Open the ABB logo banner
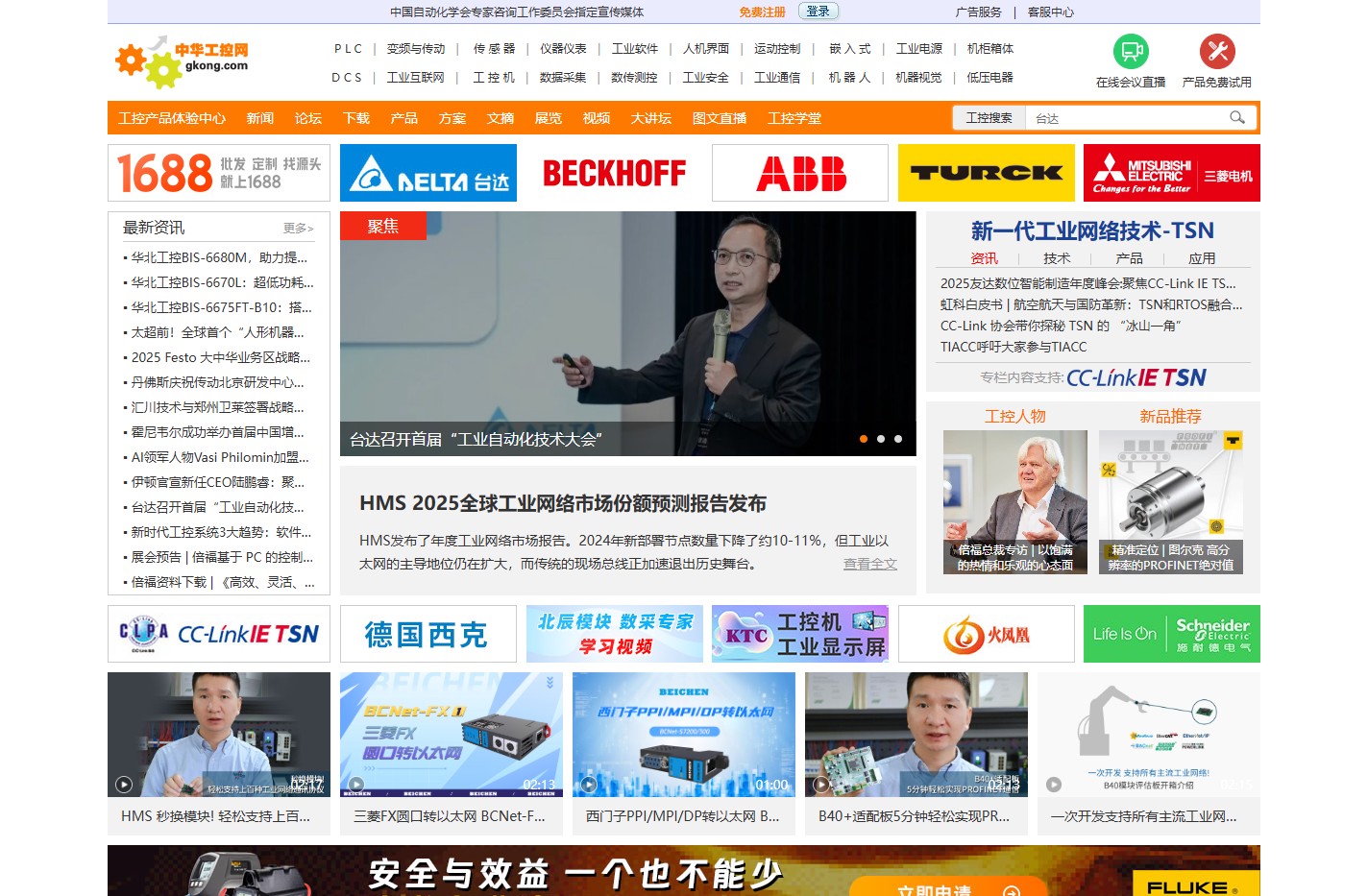Image resolution: width=1368 pixels, height=896 pixels. 800,173
